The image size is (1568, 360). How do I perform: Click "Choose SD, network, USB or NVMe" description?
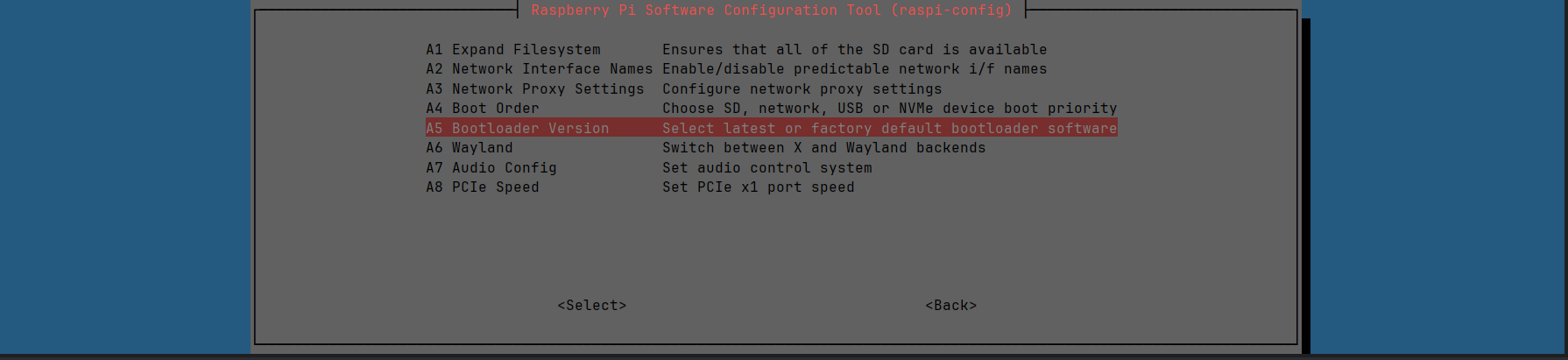889,109
